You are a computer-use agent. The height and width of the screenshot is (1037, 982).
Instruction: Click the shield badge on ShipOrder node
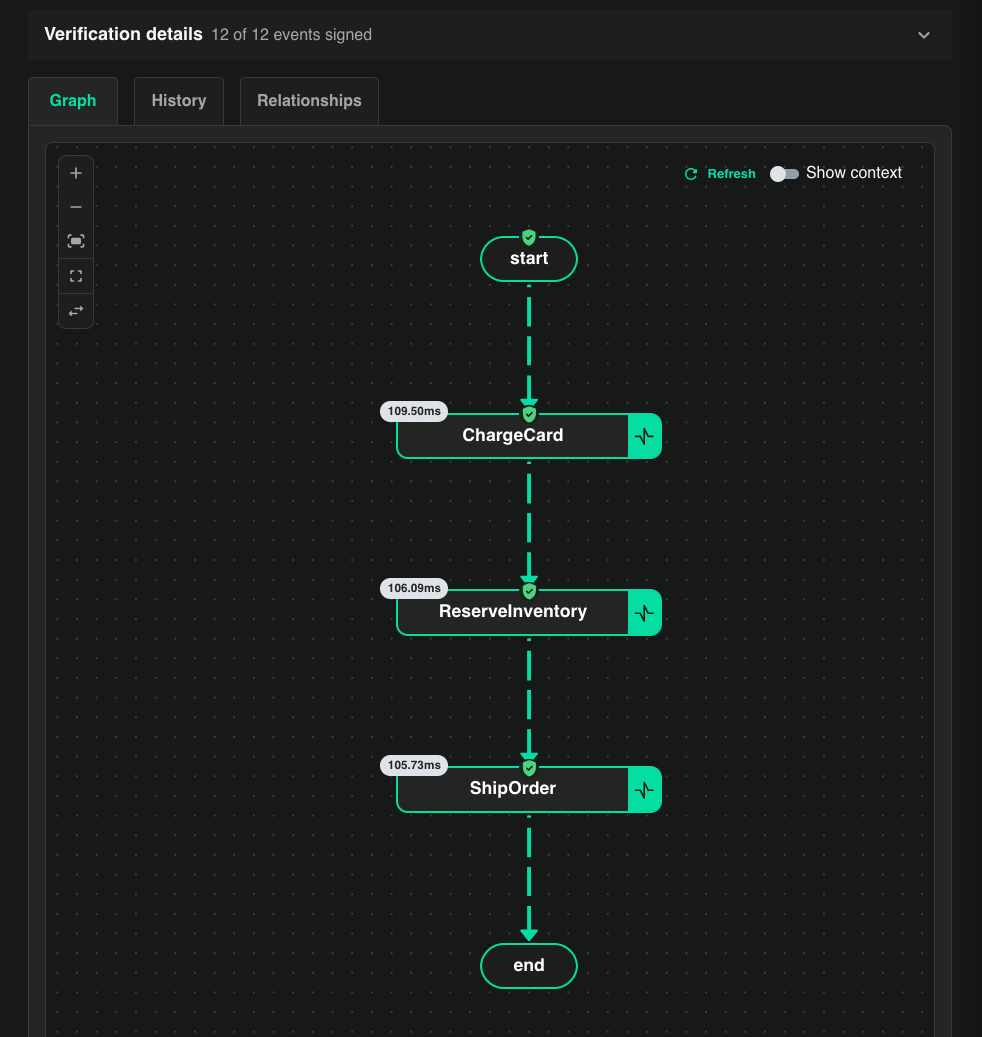(529, 768)
